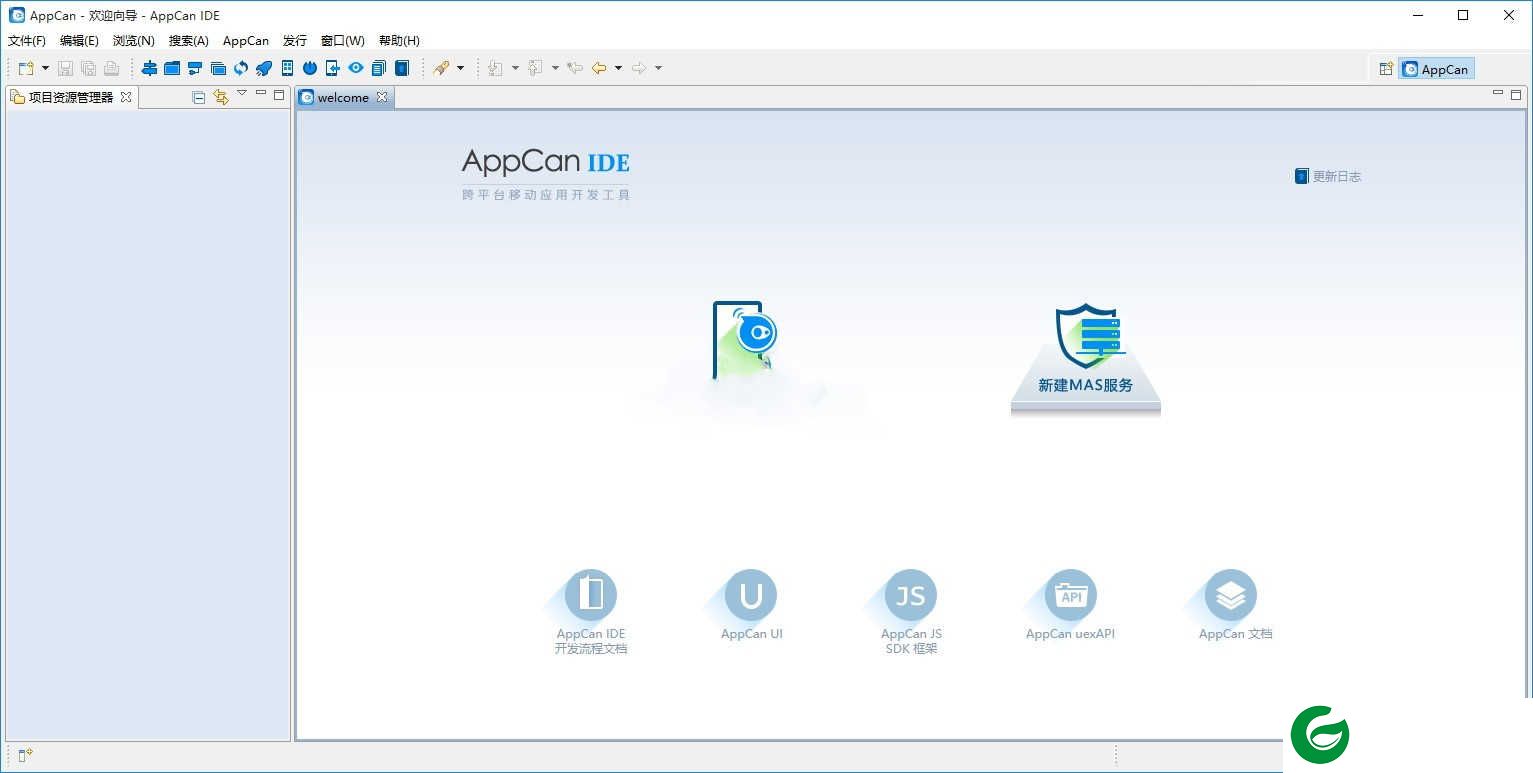The height and width of the screenshot is (773, 1533).
Task: Open the 浏览(N) menu
Action: tap(134, 41)
